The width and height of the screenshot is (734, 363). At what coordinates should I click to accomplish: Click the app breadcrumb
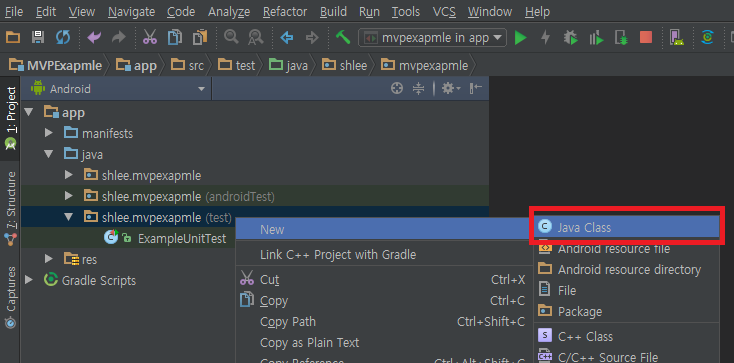pos(136,66)
